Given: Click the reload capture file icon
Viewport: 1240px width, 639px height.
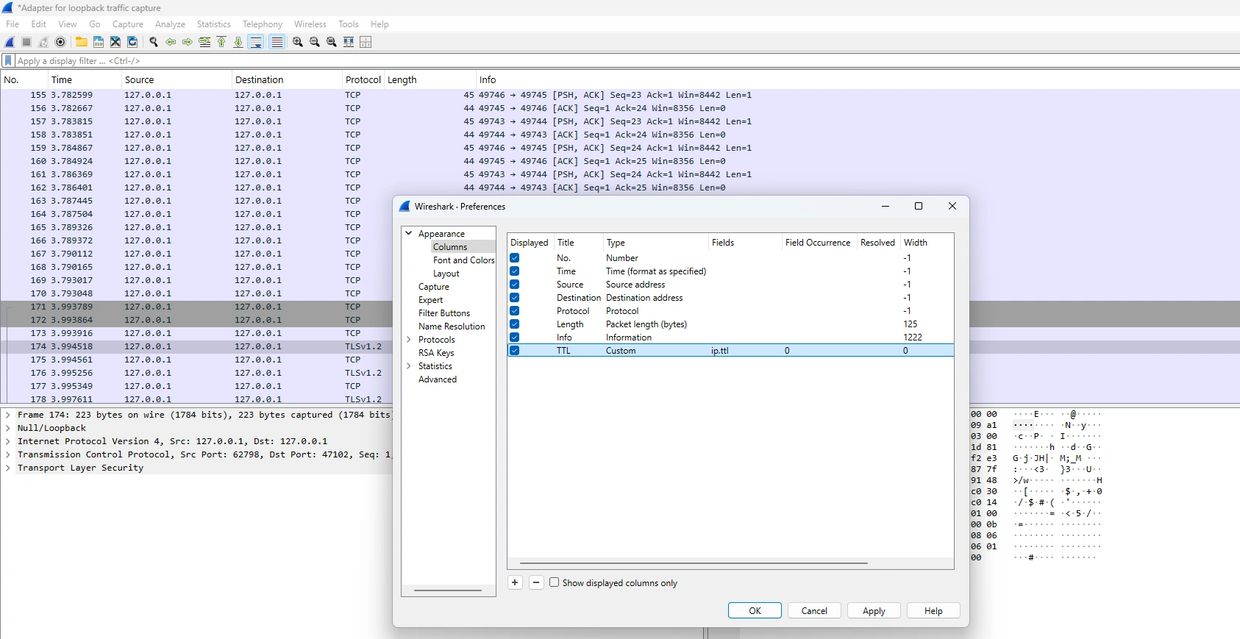Looking at the screenshot, I should (x=132, y=42).
